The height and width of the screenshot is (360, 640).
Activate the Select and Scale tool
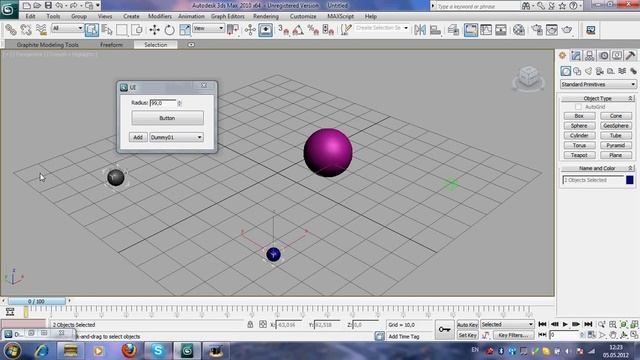(184, 29)
